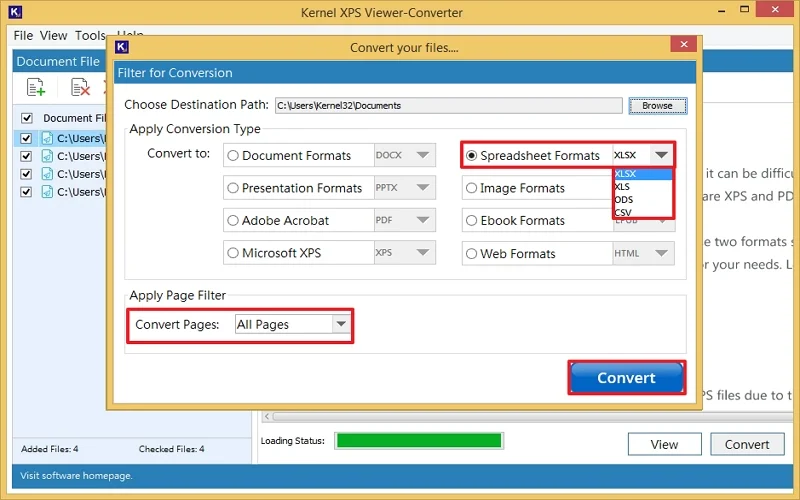800x500 pixels.
Task: Click the View button in main window
Action: 664,444
